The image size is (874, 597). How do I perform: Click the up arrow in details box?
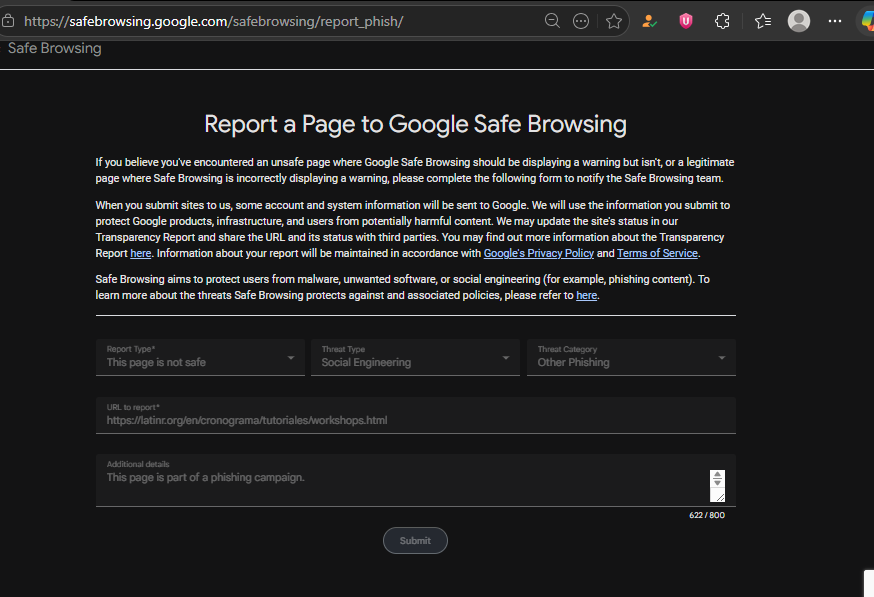pos(717,474)
